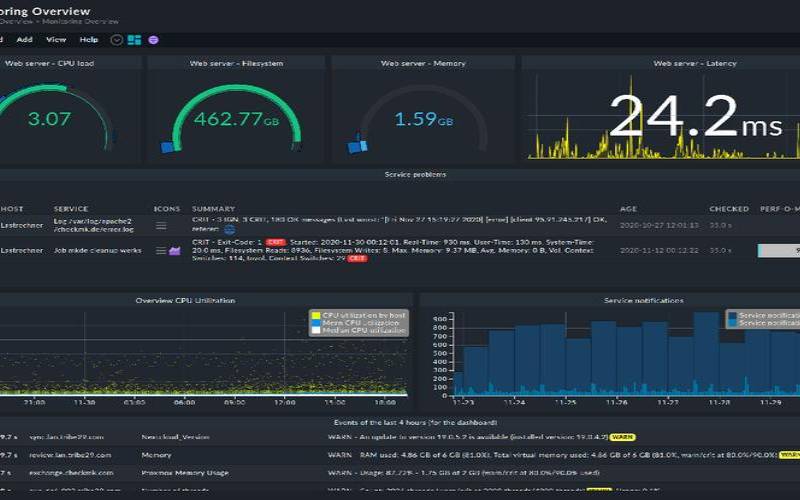
Task: Open the Job mkde cleanup werks service
Action: [x=97, y=251]
